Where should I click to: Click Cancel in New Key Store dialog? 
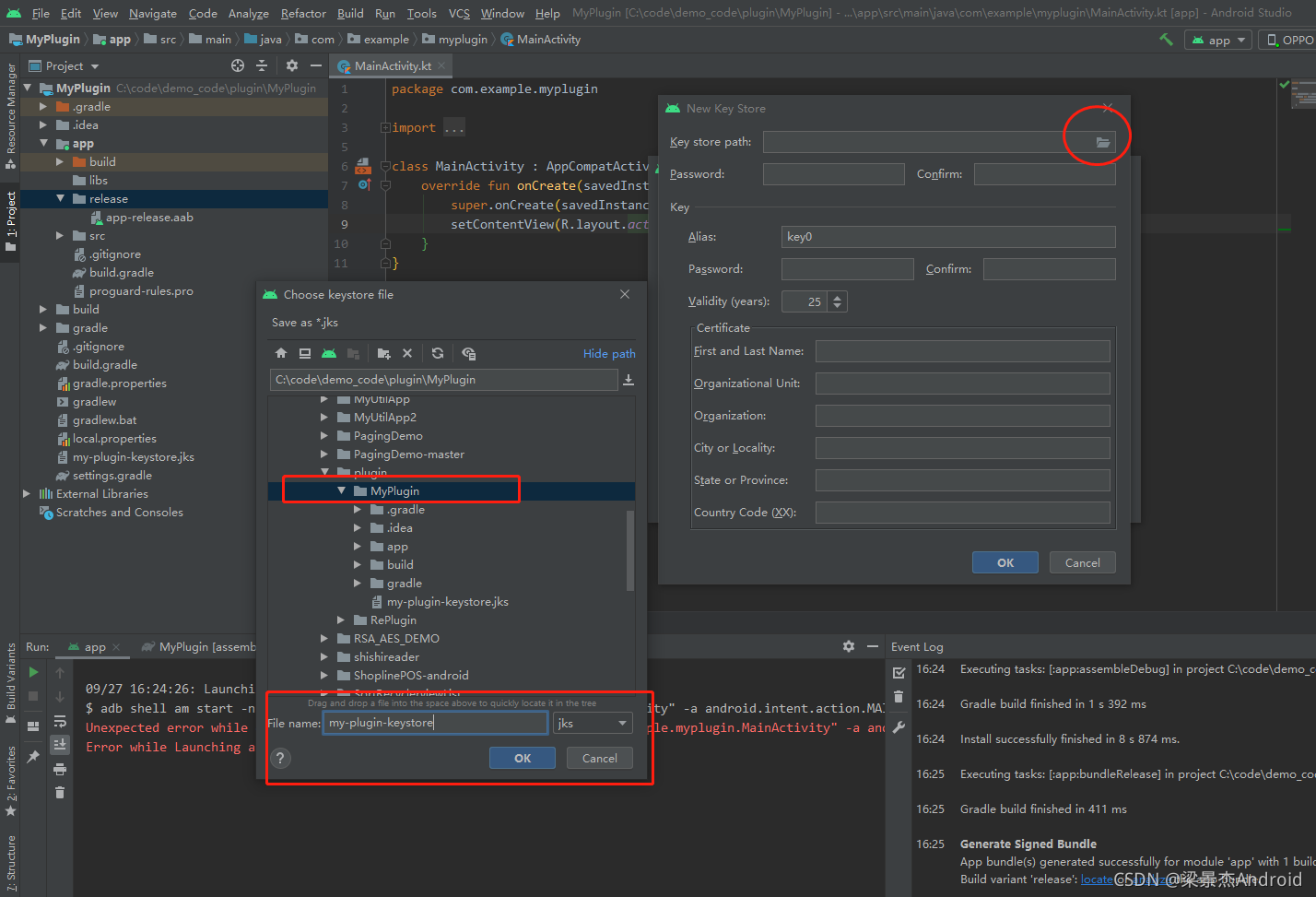1083,562
